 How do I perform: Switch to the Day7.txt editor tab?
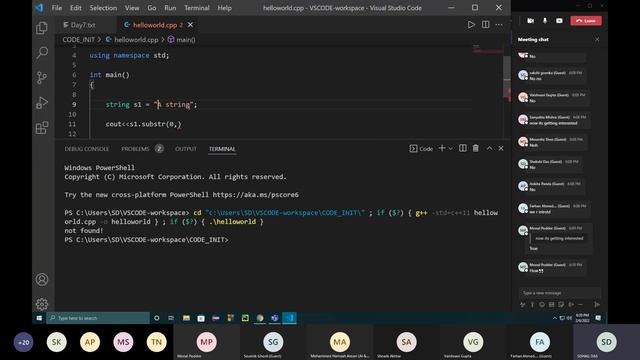tap(85, 25)
